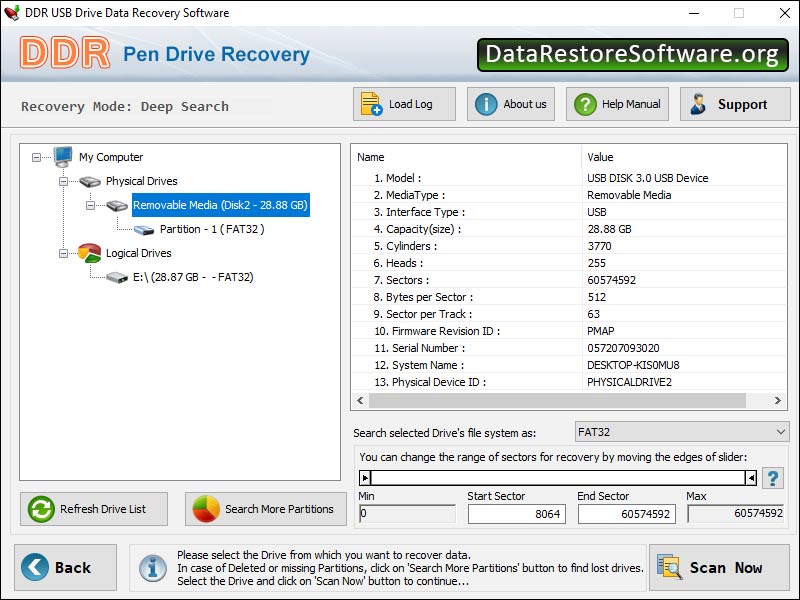Image resolution: width=800 pixels, height=600 pixels.
Task: Click the sector range slider track
Action: [x=558, y=478]
